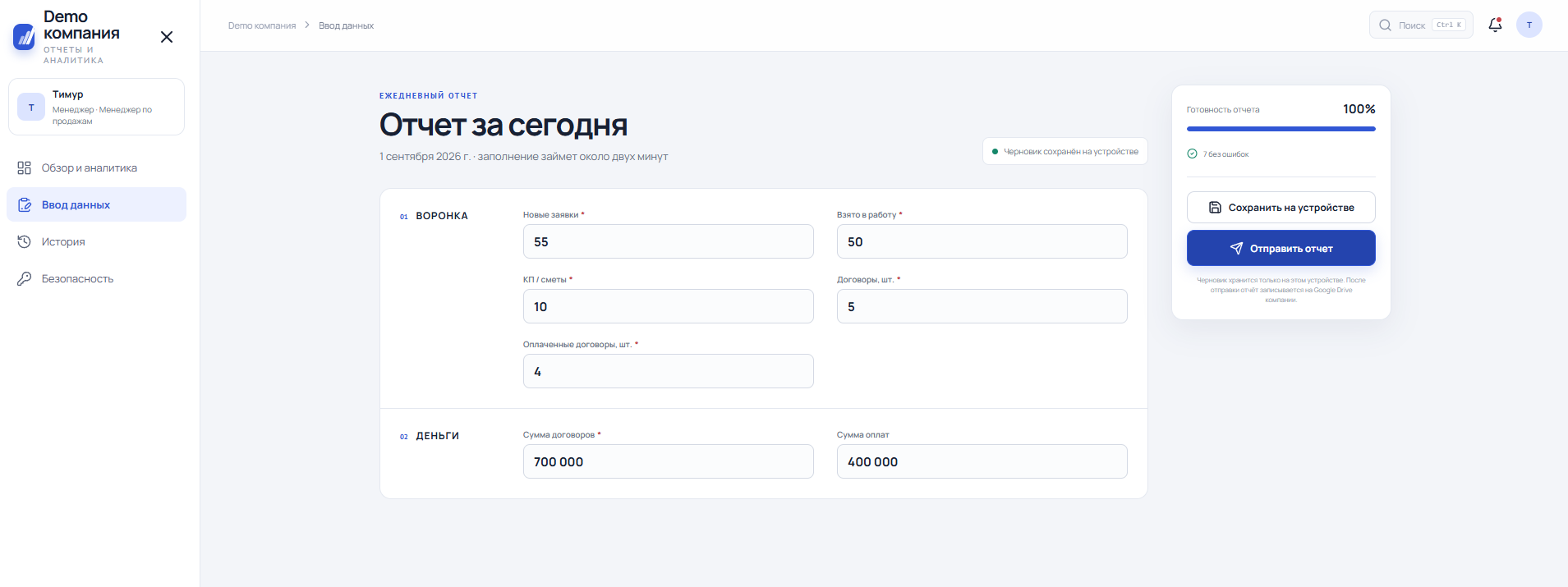Select Ввод данных menu item
1568x587 pixels.
pos(96,204)
